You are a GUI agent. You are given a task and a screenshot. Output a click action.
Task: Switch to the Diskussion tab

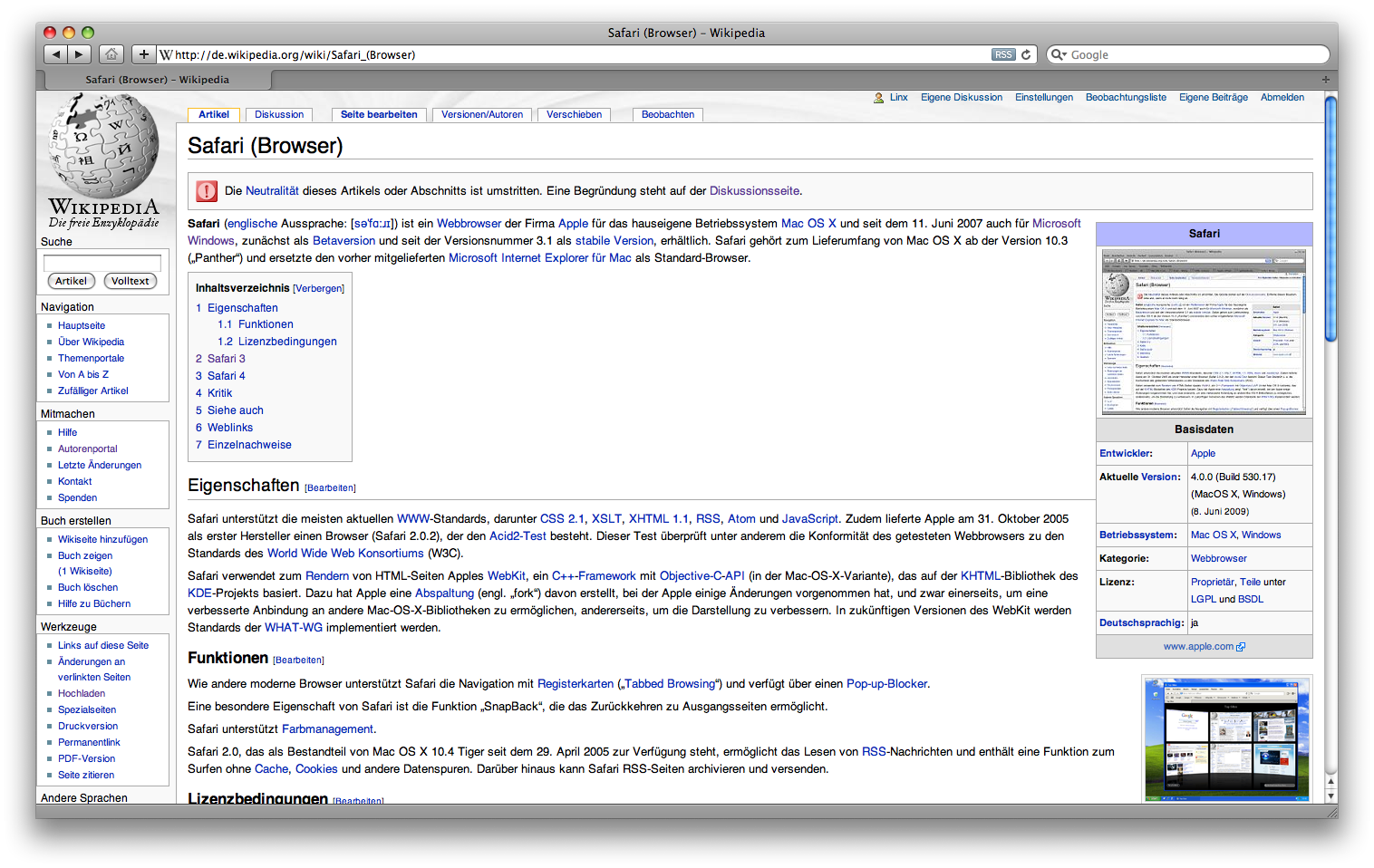(279, 114)
